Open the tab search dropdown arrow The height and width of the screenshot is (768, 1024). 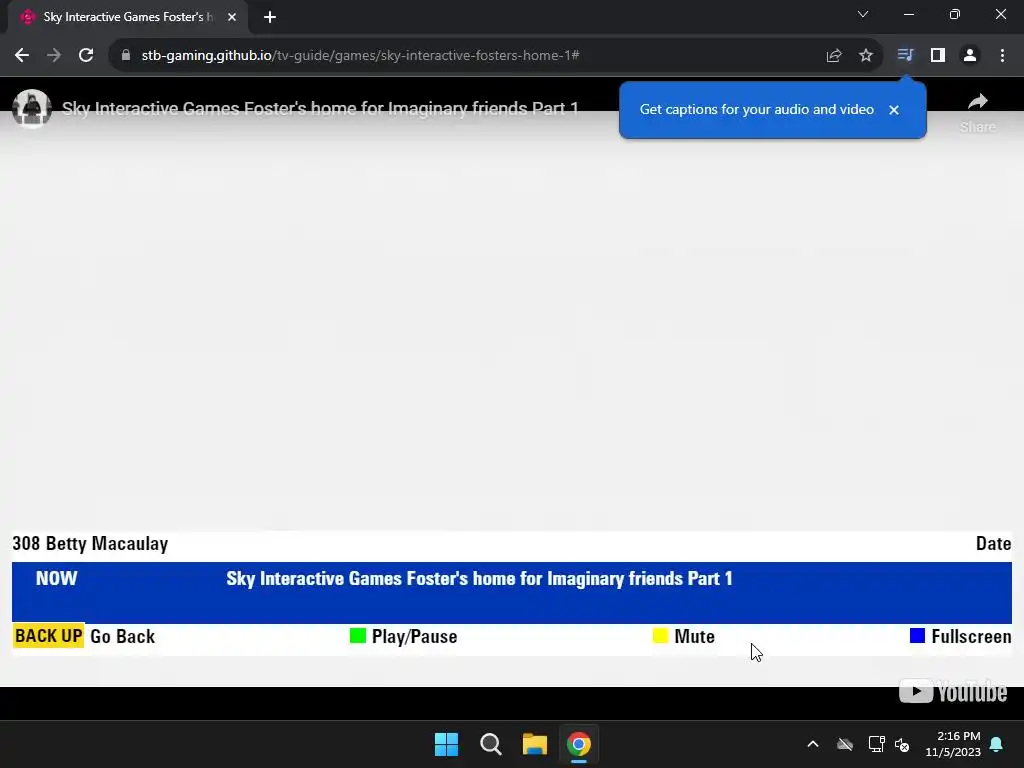863,14
